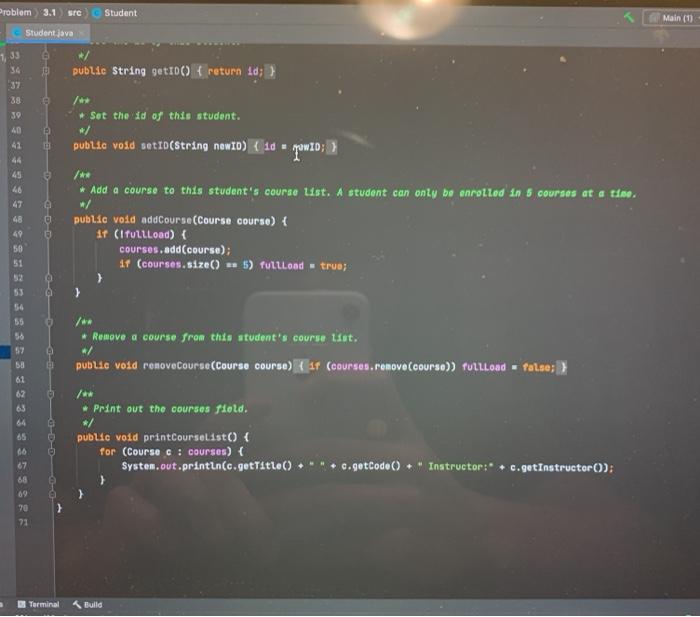Click the c.getInstructor() call
Screen dimensions: 700x617
click(x=558, y=467)
